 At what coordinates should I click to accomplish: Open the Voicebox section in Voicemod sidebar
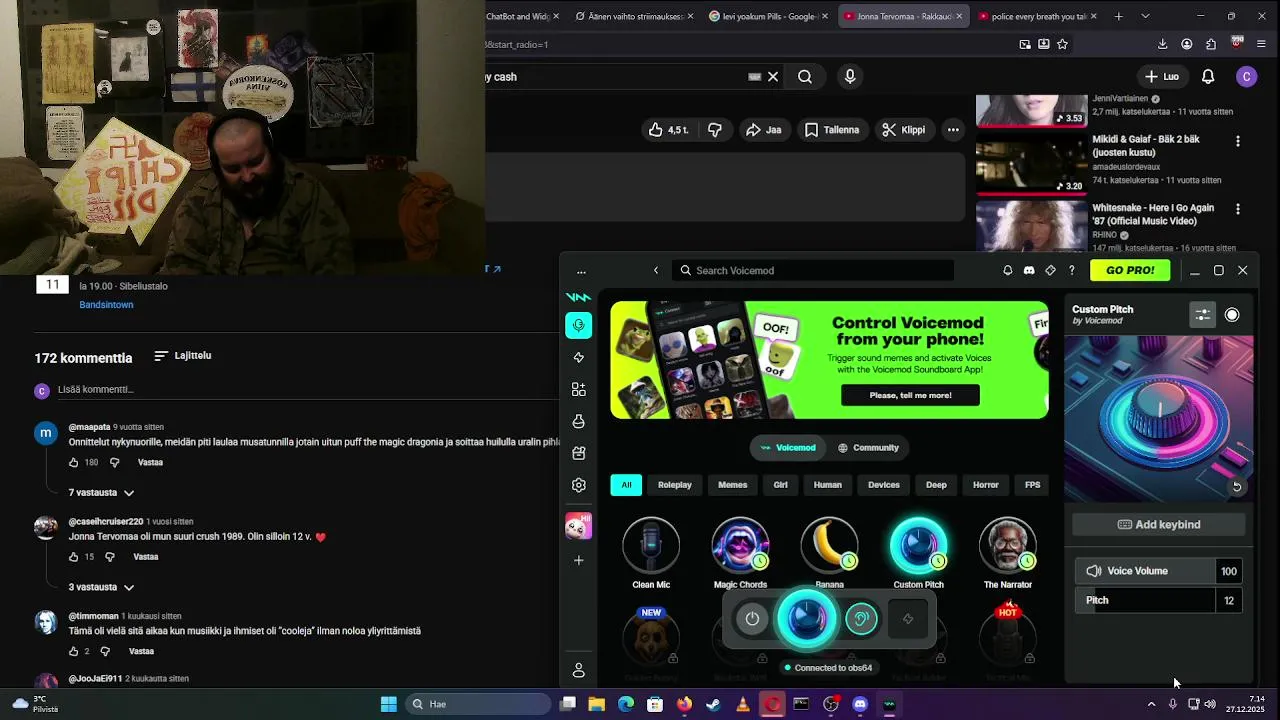(x=578, y=325)
